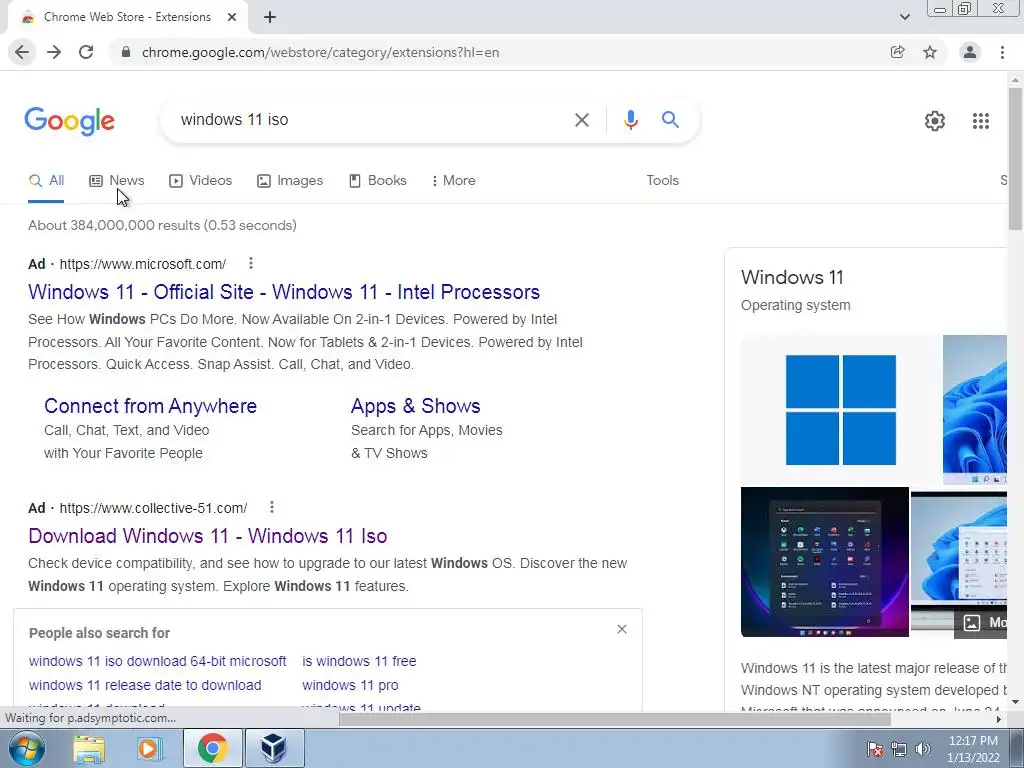Click the horizontal scrollbar right arrow
Viewport: 1024px width, 768px height.
click(998, 719)
